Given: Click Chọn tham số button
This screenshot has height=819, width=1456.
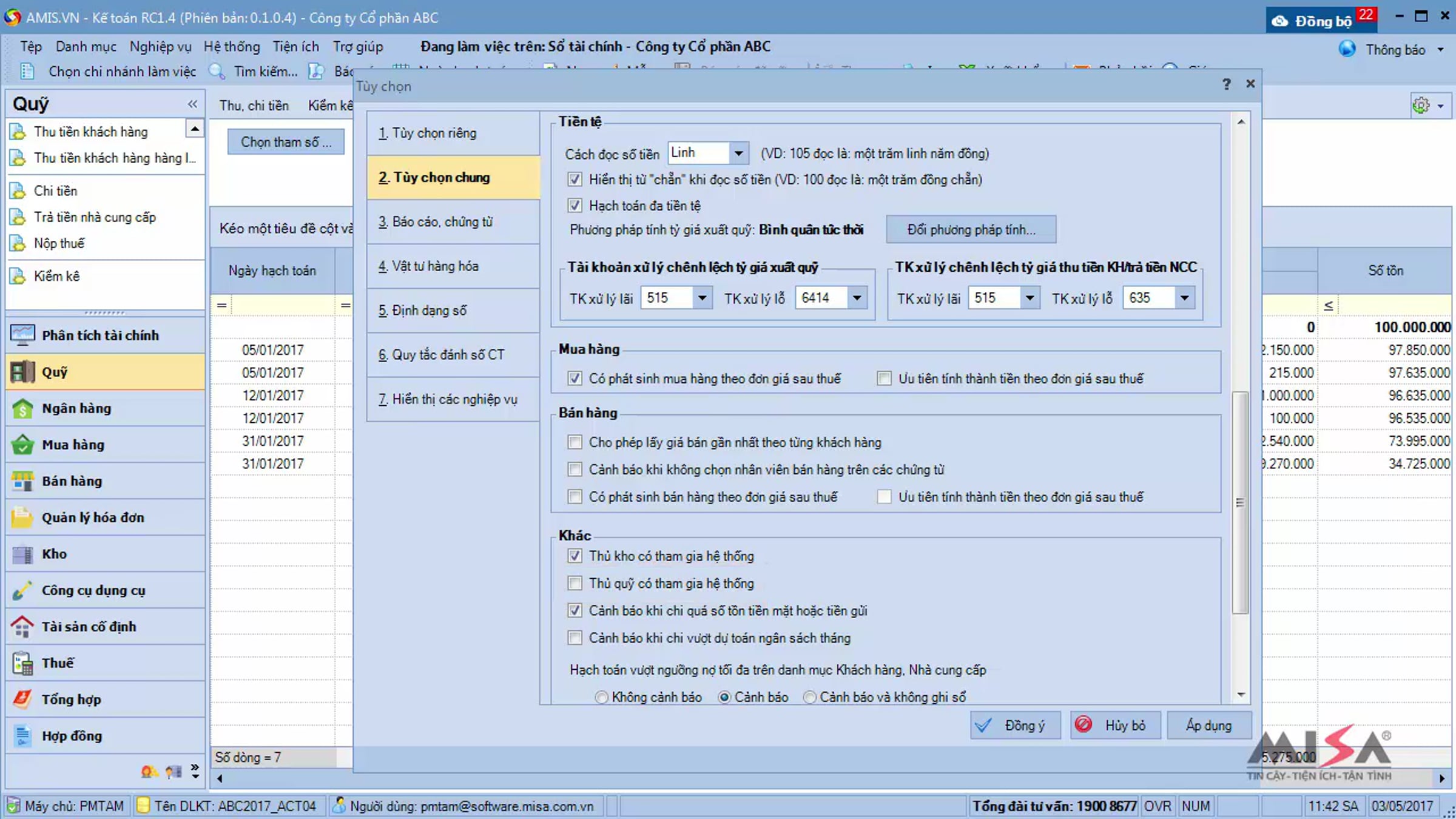Looking at the screenshot, I should [286, 141].
